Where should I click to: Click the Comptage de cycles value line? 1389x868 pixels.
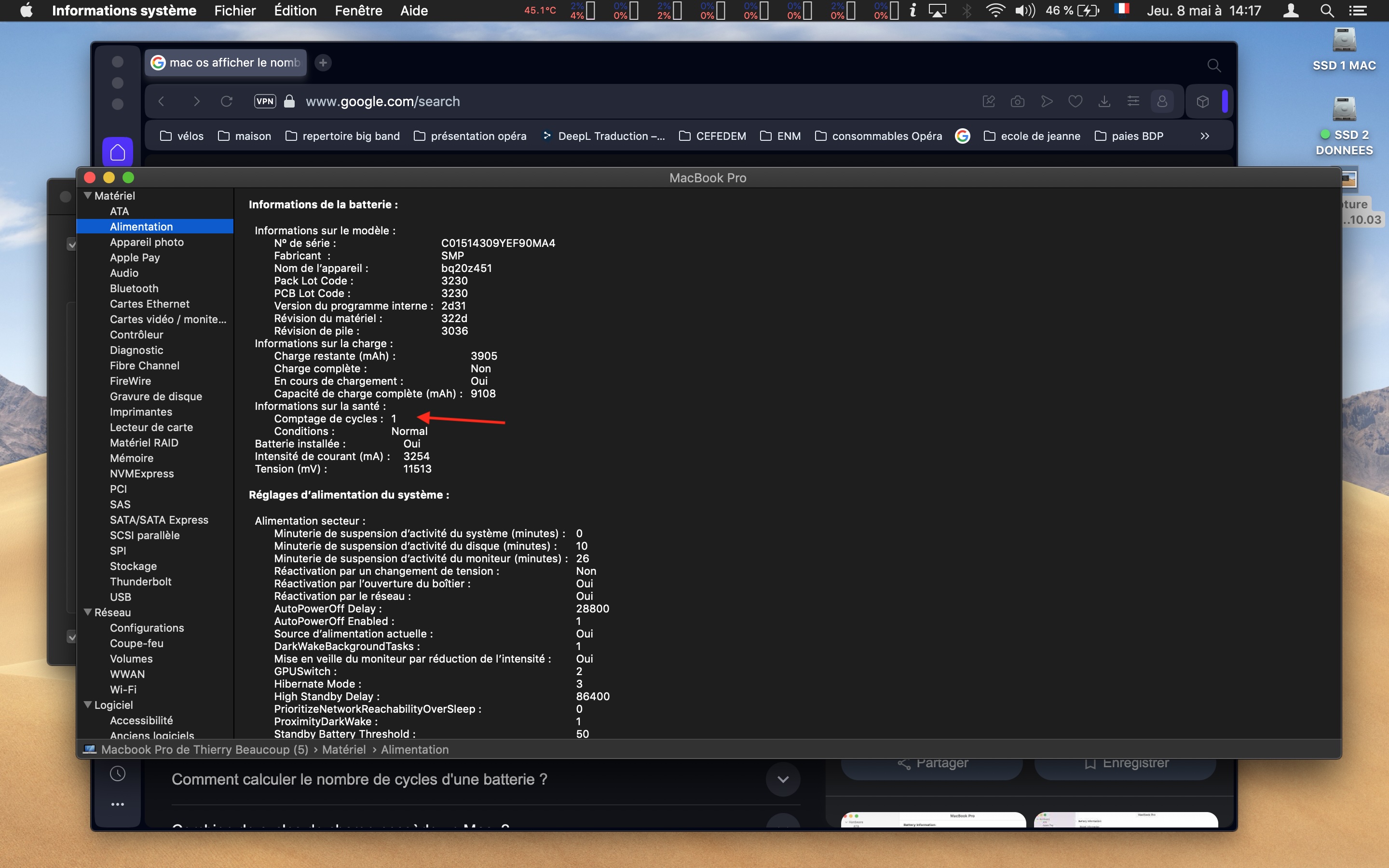coord(335,419)
